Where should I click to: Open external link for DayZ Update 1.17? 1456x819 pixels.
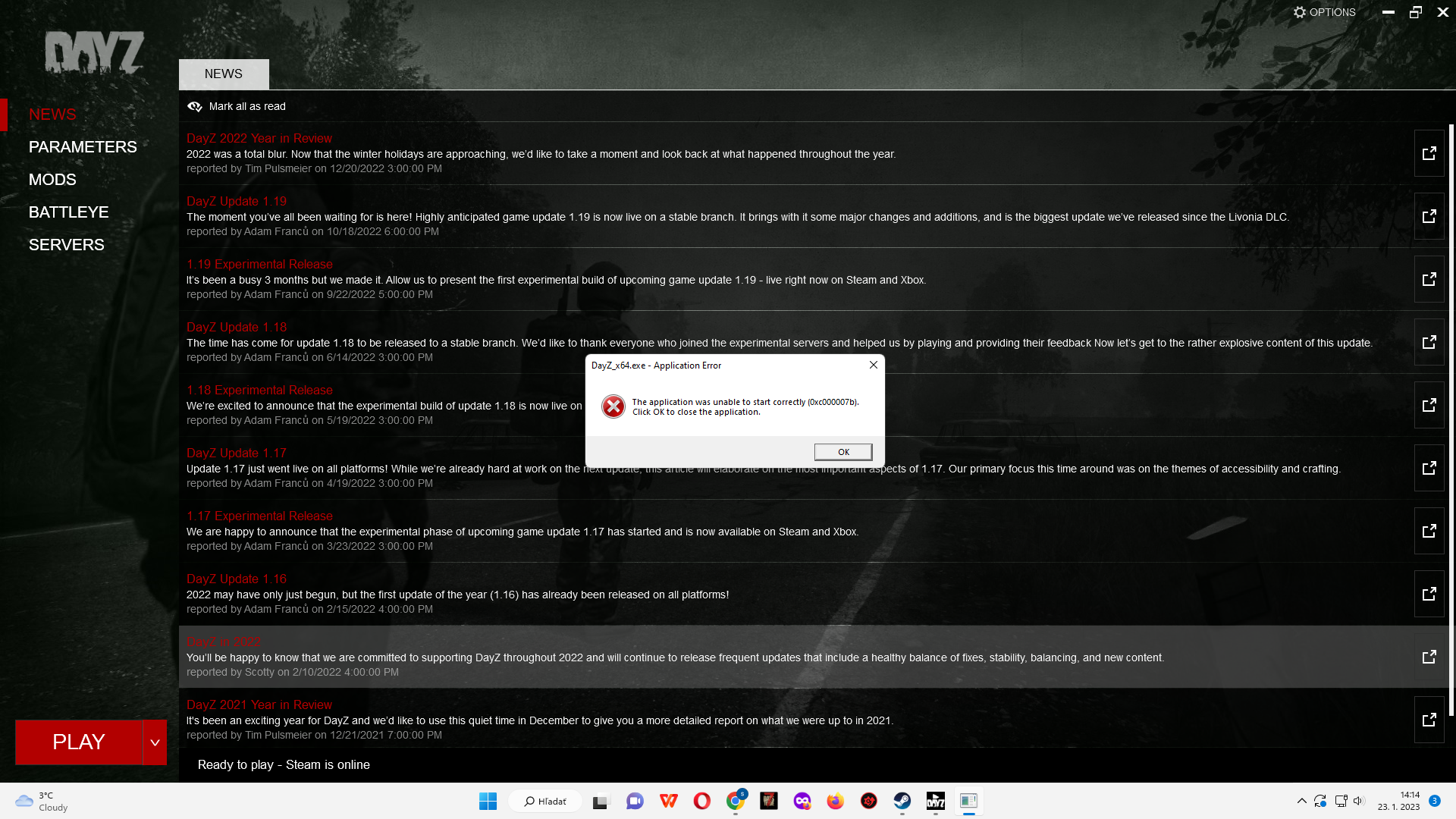click(x=1429, y=468)
